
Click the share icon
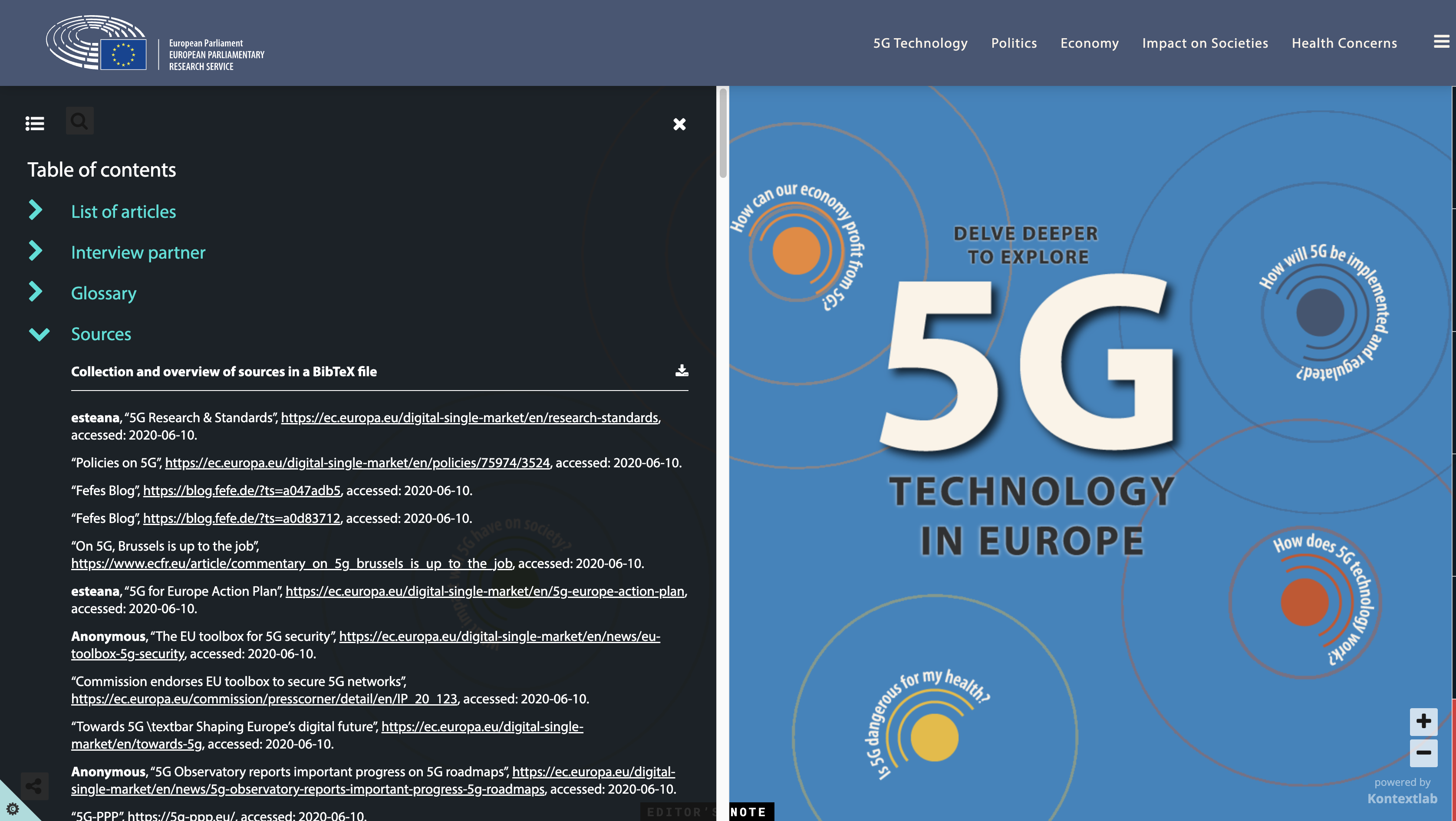coord(34,785)
